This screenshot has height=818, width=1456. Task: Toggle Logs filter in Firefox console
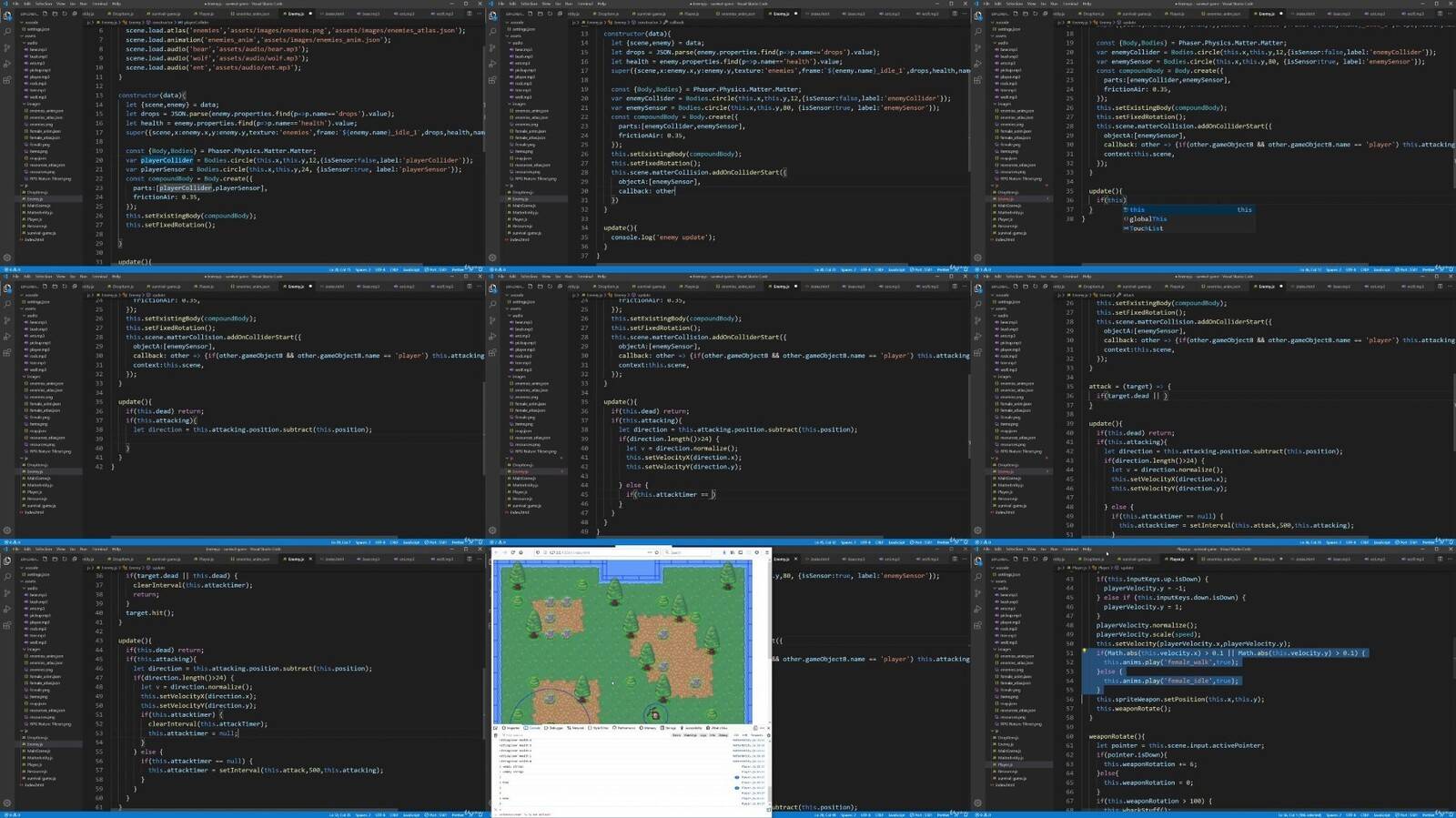703,735
